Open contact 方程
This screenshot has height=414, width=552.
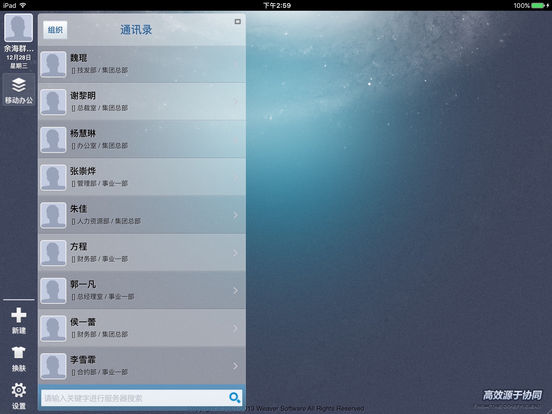coord(142,253)
